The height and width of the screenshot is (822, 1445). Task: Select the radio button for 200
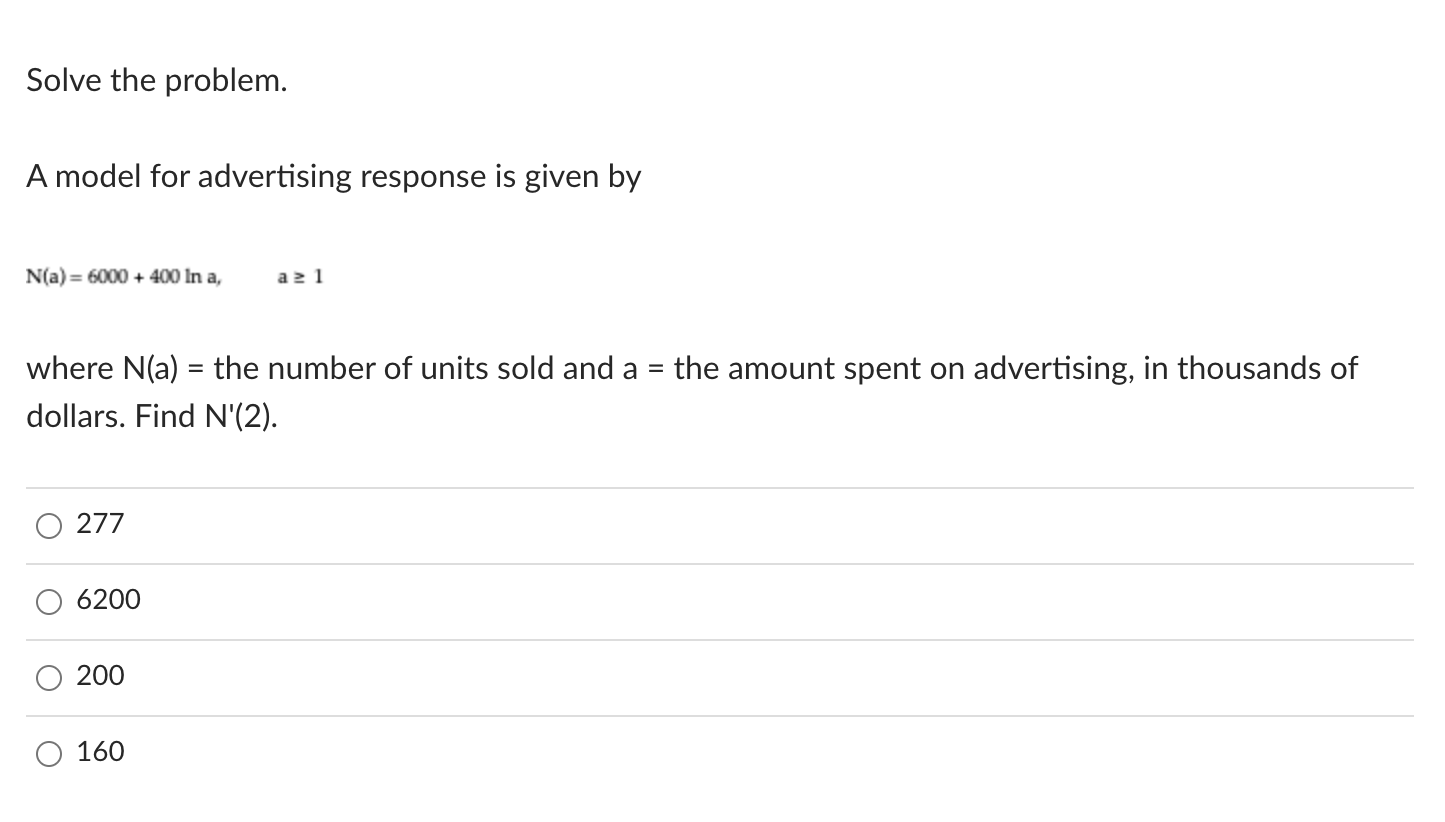coord(48,676)
